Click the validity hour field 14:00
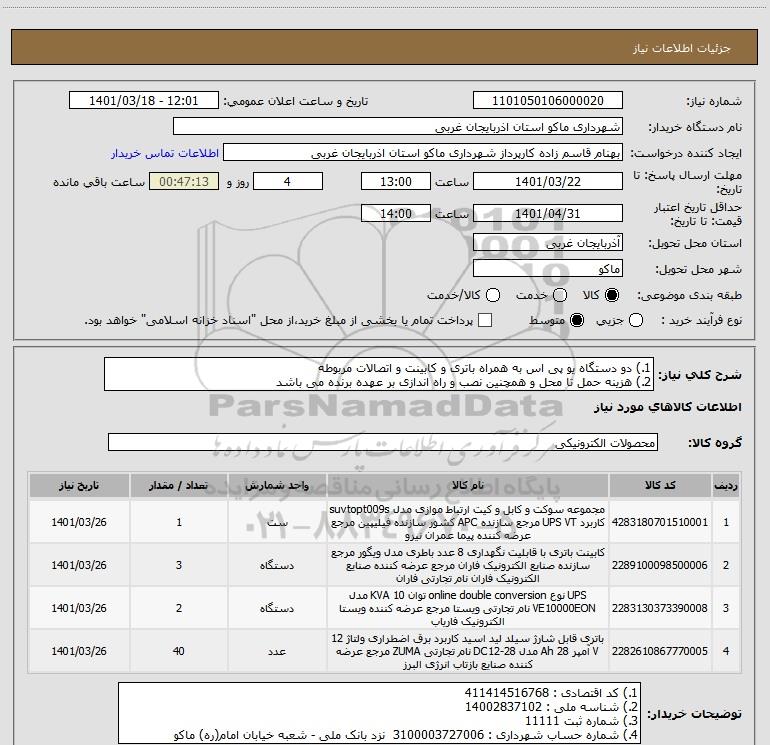 click(x=396, y=213)
